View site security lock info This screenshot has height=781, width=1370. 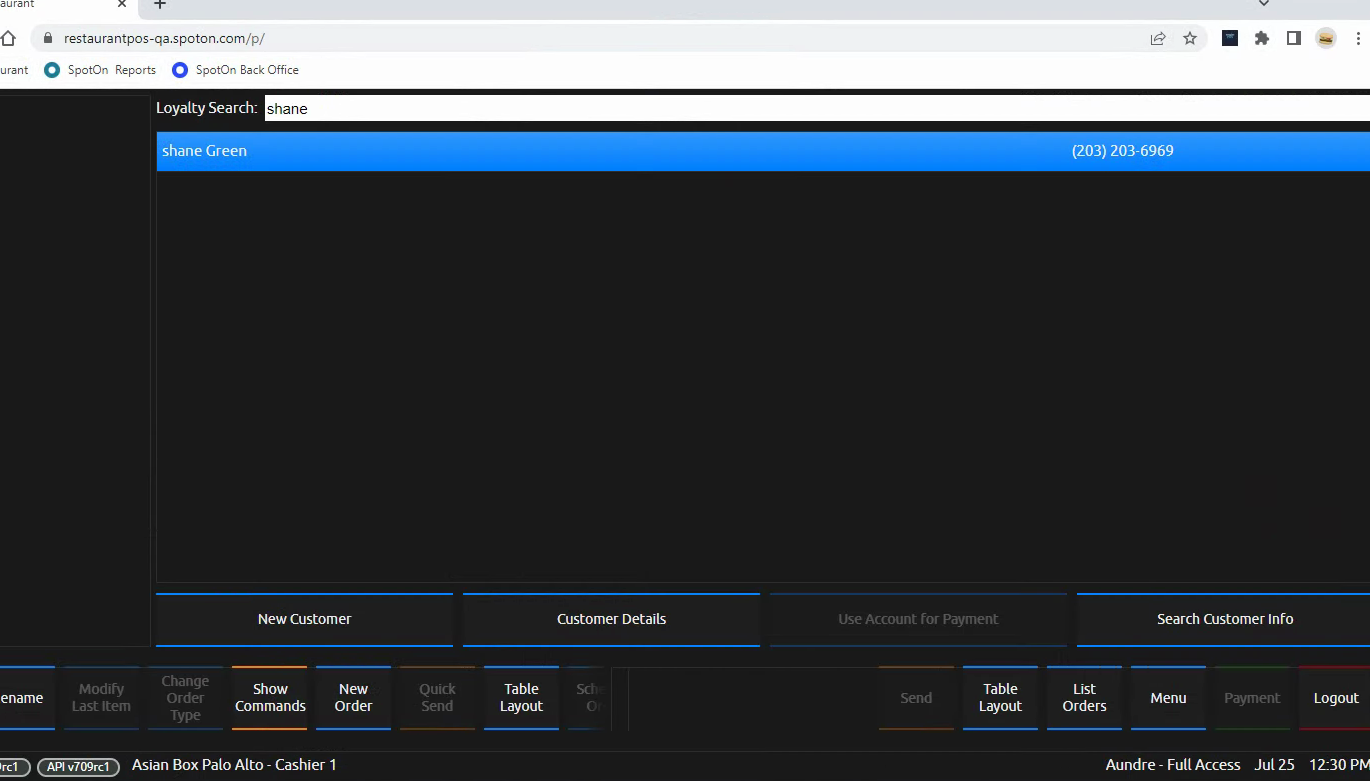click(x=47, y=38)
